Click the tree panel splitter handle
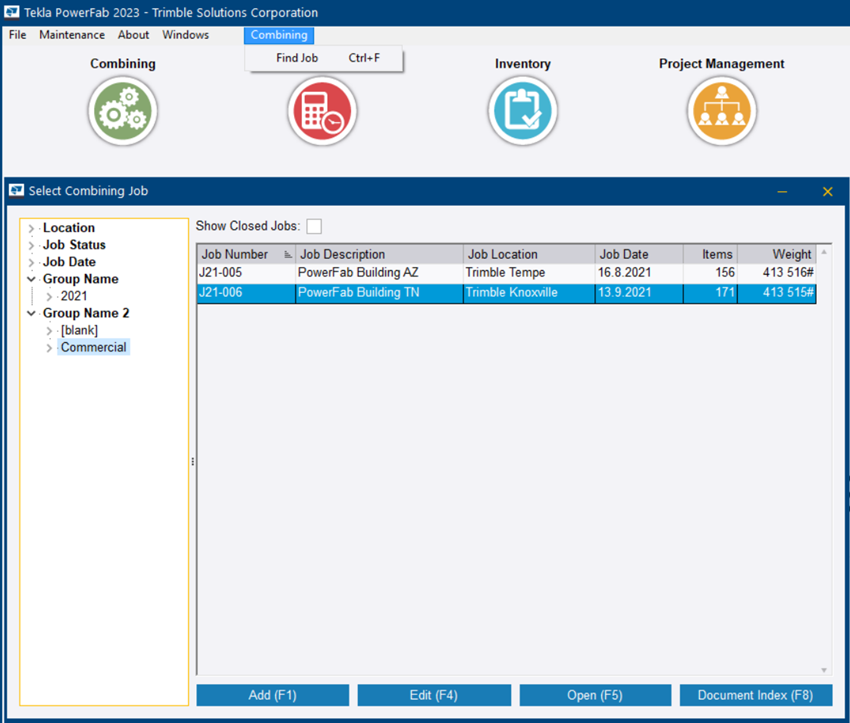 click(192, 462)
